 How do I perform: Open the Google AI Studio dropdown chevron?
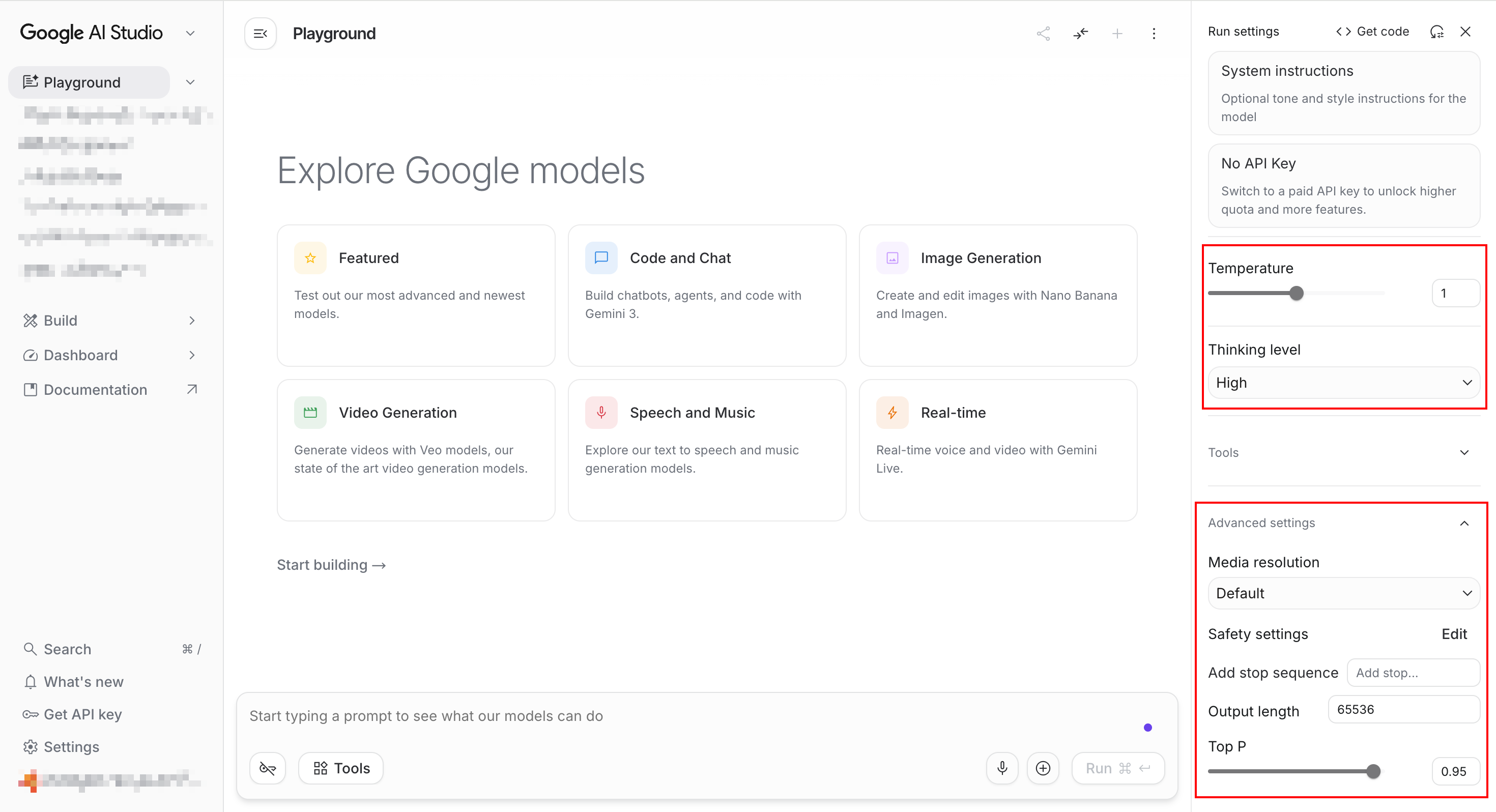click(190, 33)
